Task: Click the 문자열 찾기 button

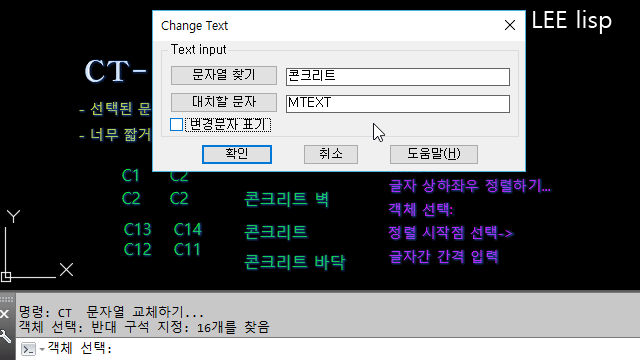Action: coord(224,76)
